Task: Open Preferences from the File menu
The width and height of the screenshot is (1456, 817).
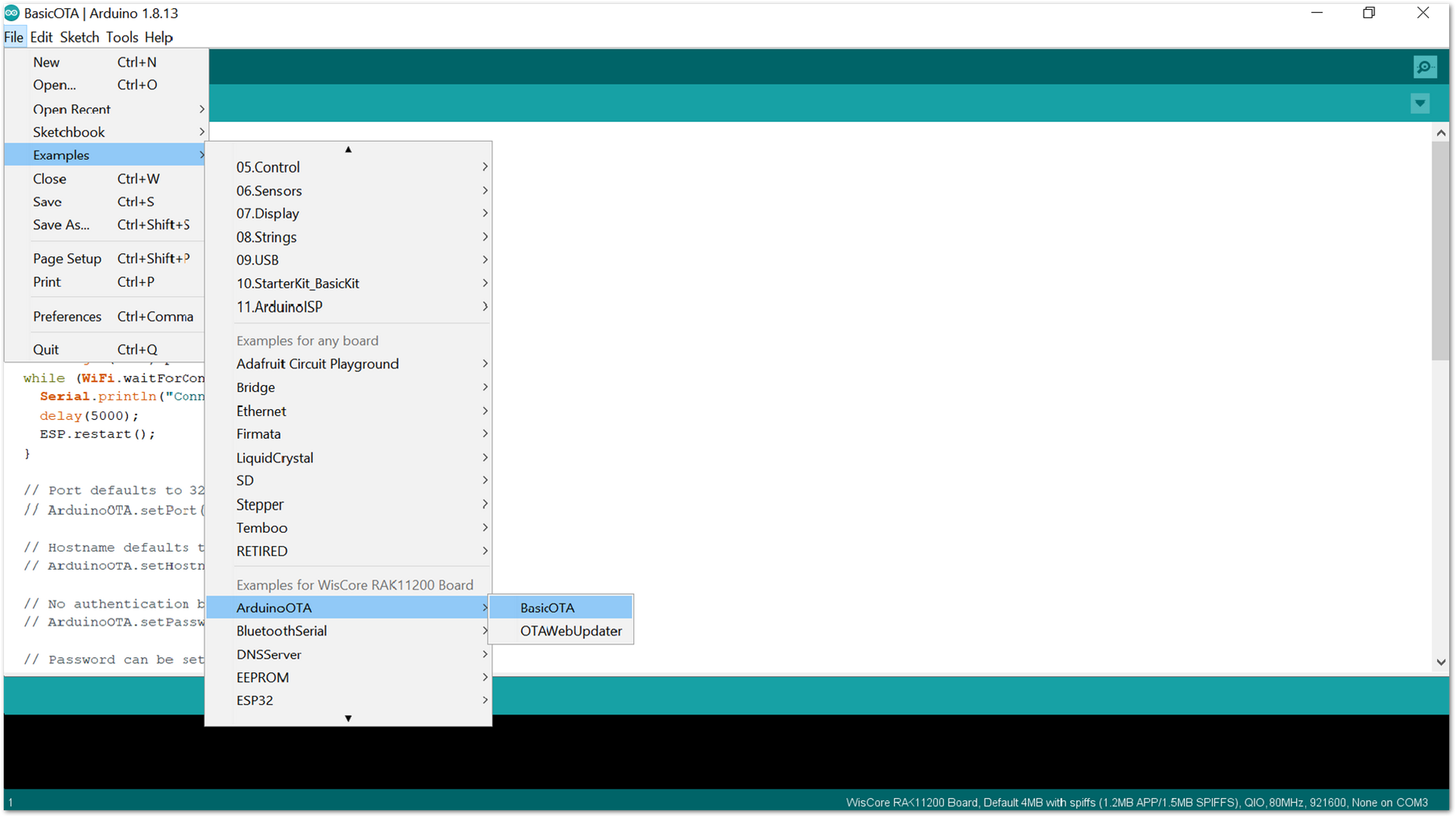Action: tap(106, 316)
